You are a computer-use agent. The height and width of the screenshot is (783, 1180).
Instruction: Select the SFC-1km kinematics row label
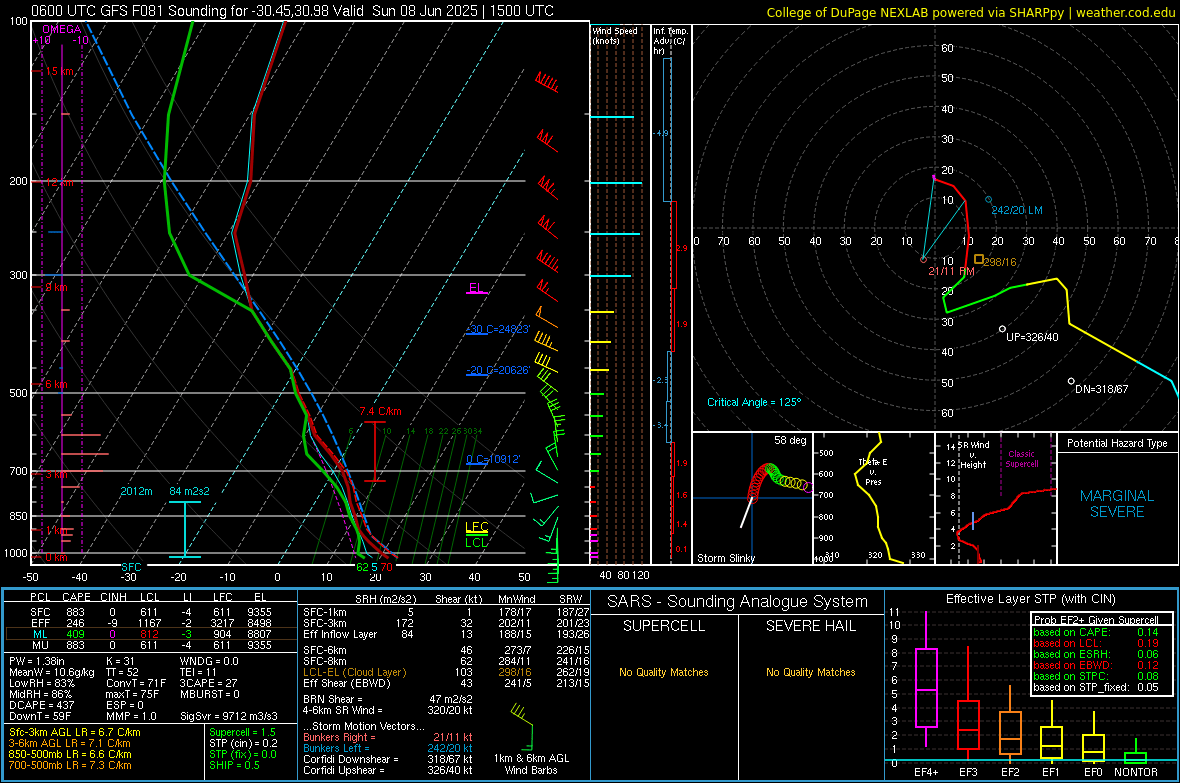pos(325,613)
